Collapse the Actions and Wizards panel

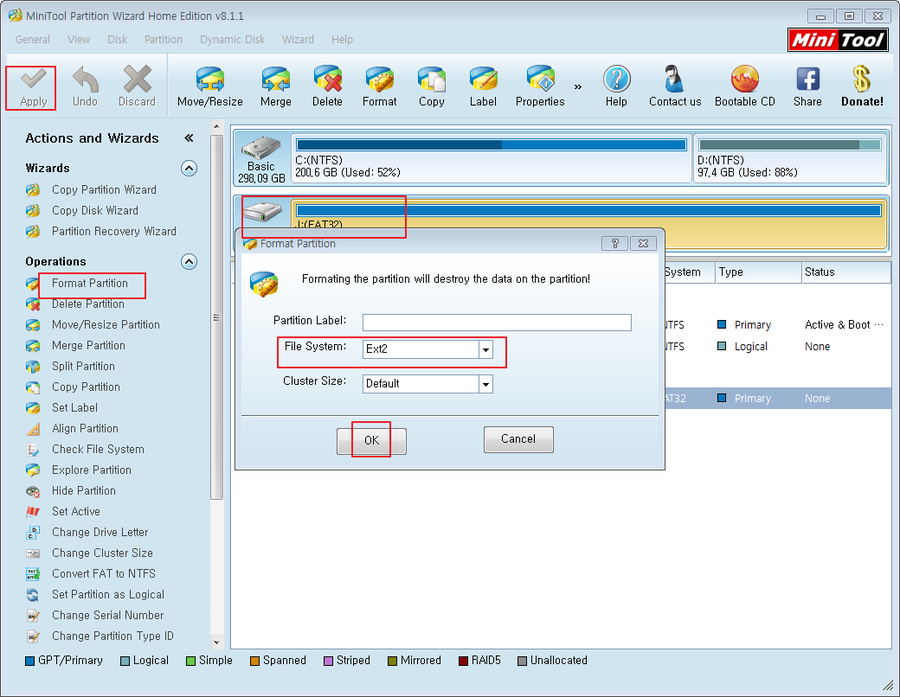(188, 138)
